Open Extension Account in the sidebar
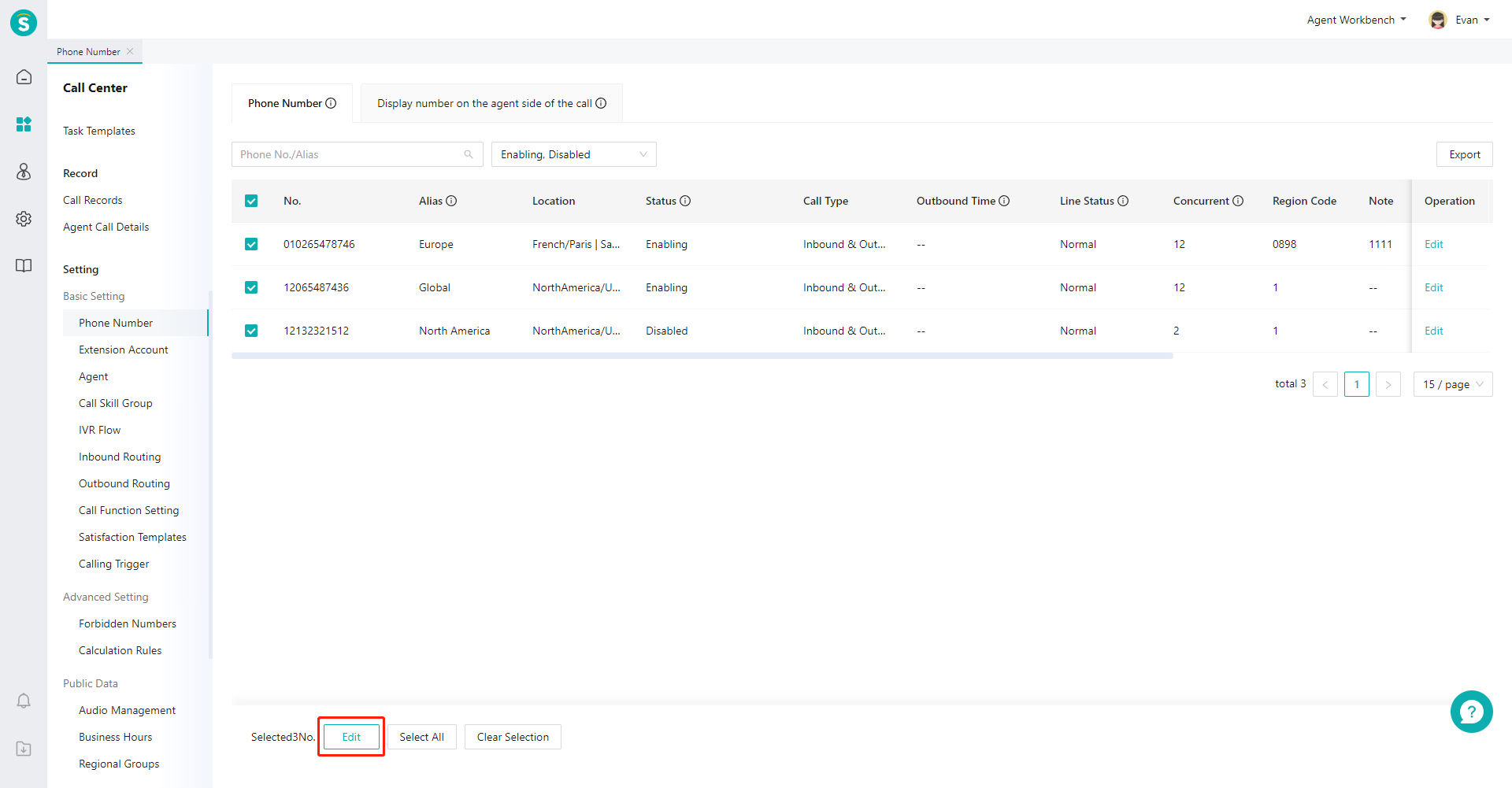1512x788 pixels. [124, 350]
